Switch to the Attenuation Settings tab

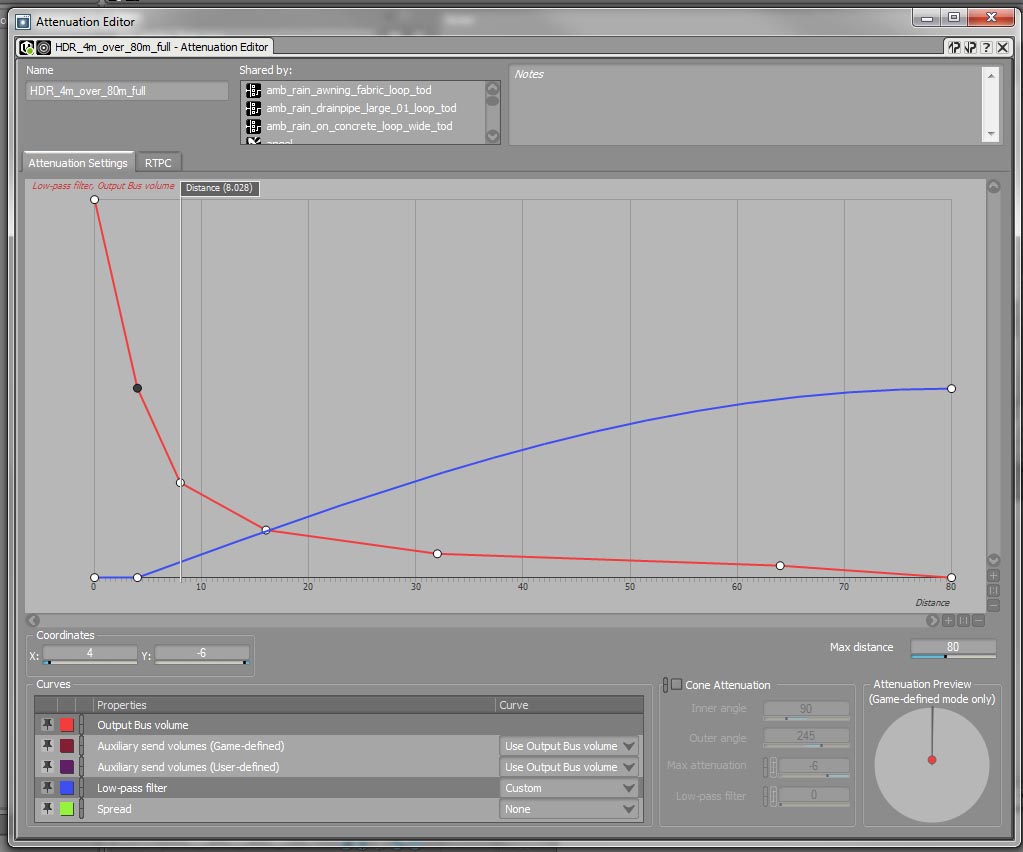click(x=78, y=162)
